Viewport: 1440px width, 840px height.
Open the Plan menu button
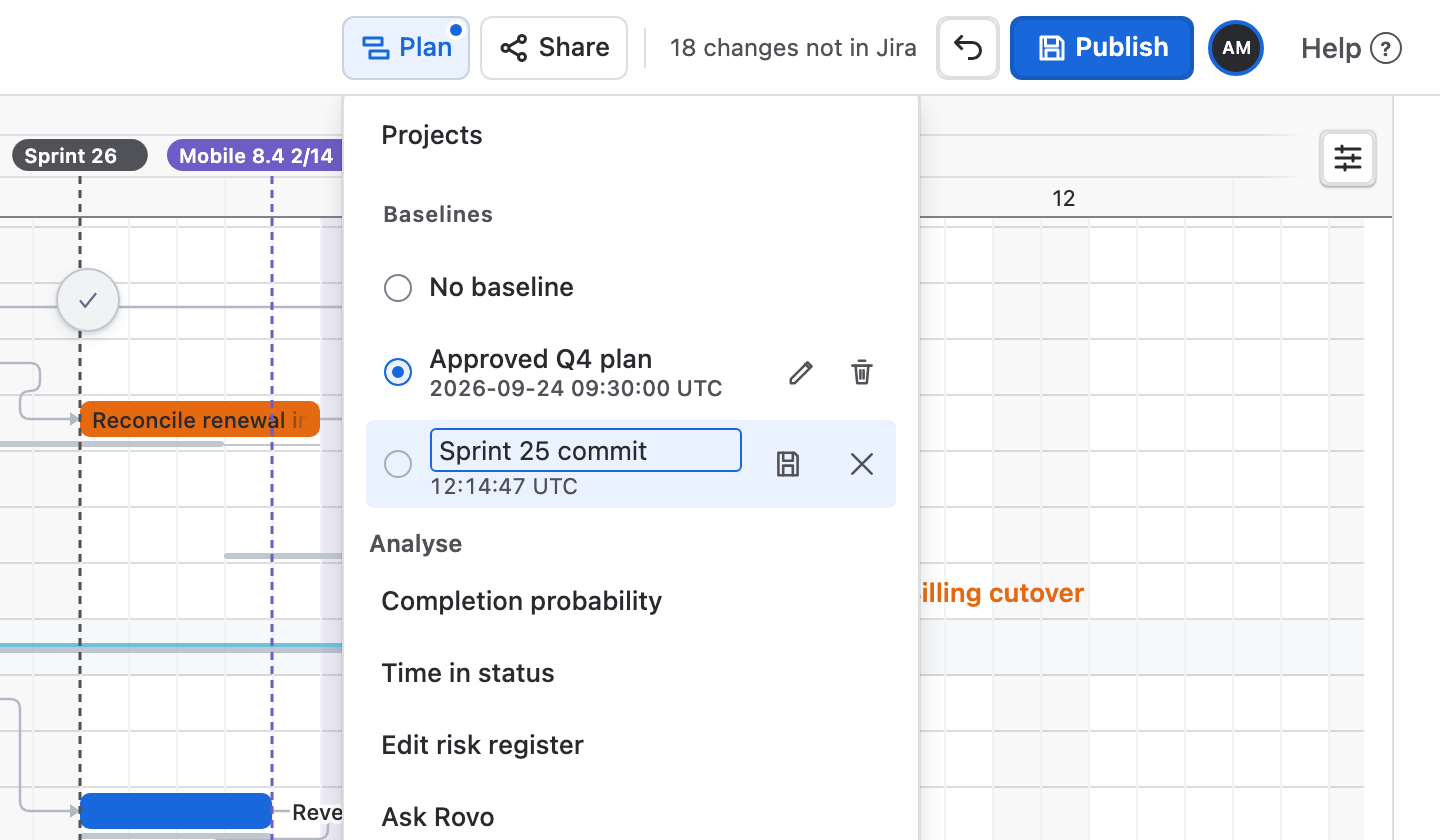(x=406, y=47)
